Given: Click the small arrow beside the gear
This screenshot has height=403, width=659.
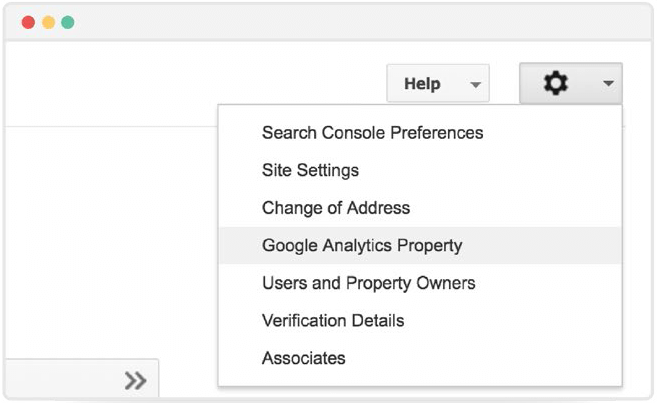Looking at the screenshot, I should [x=608, y=83].
